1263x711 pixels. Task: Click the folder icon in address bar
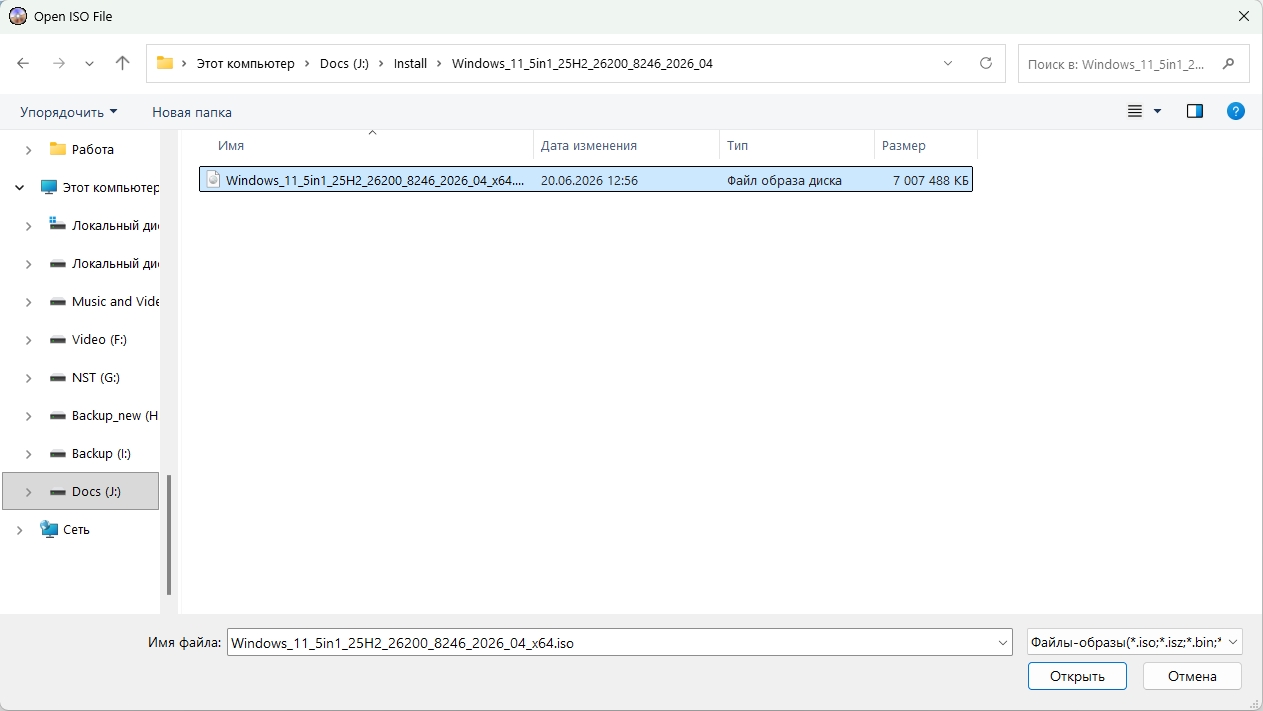(x=165, y=63)
